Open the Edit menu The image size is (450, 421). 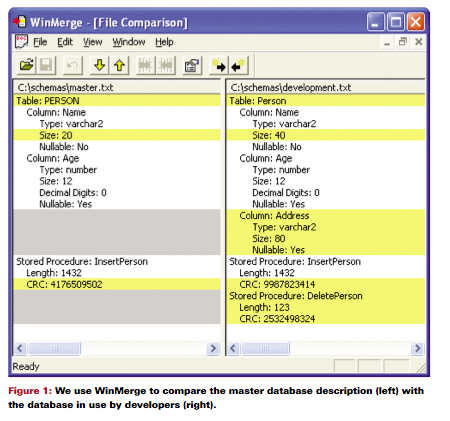coord(65,42)
